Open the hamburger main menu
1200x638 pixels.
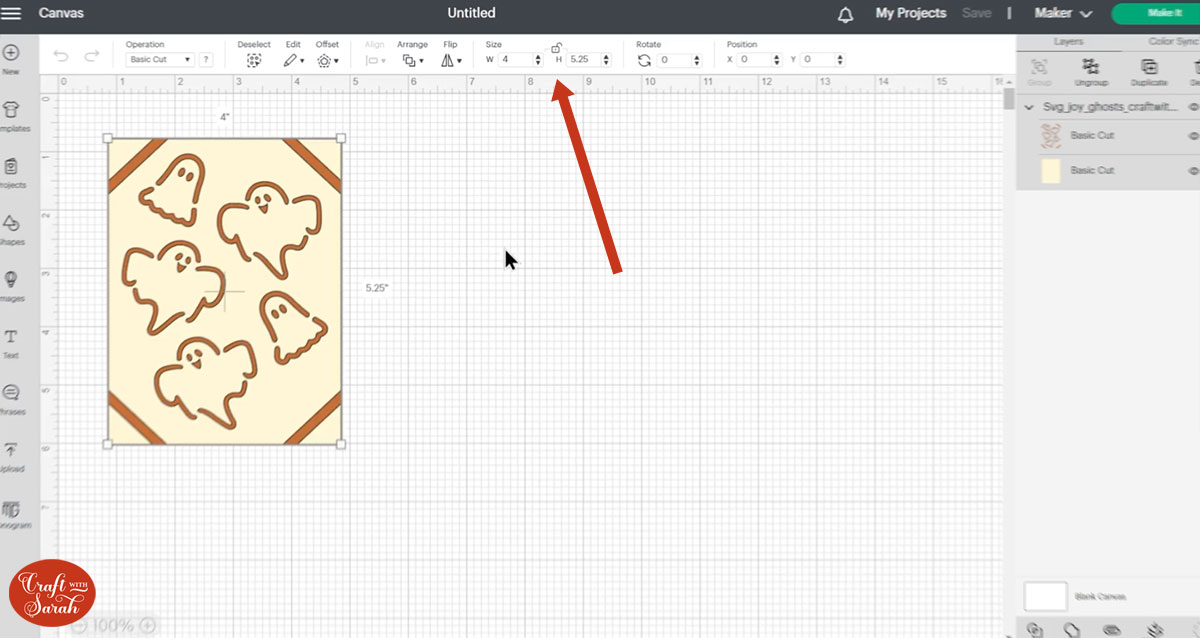tap(12, 13)
